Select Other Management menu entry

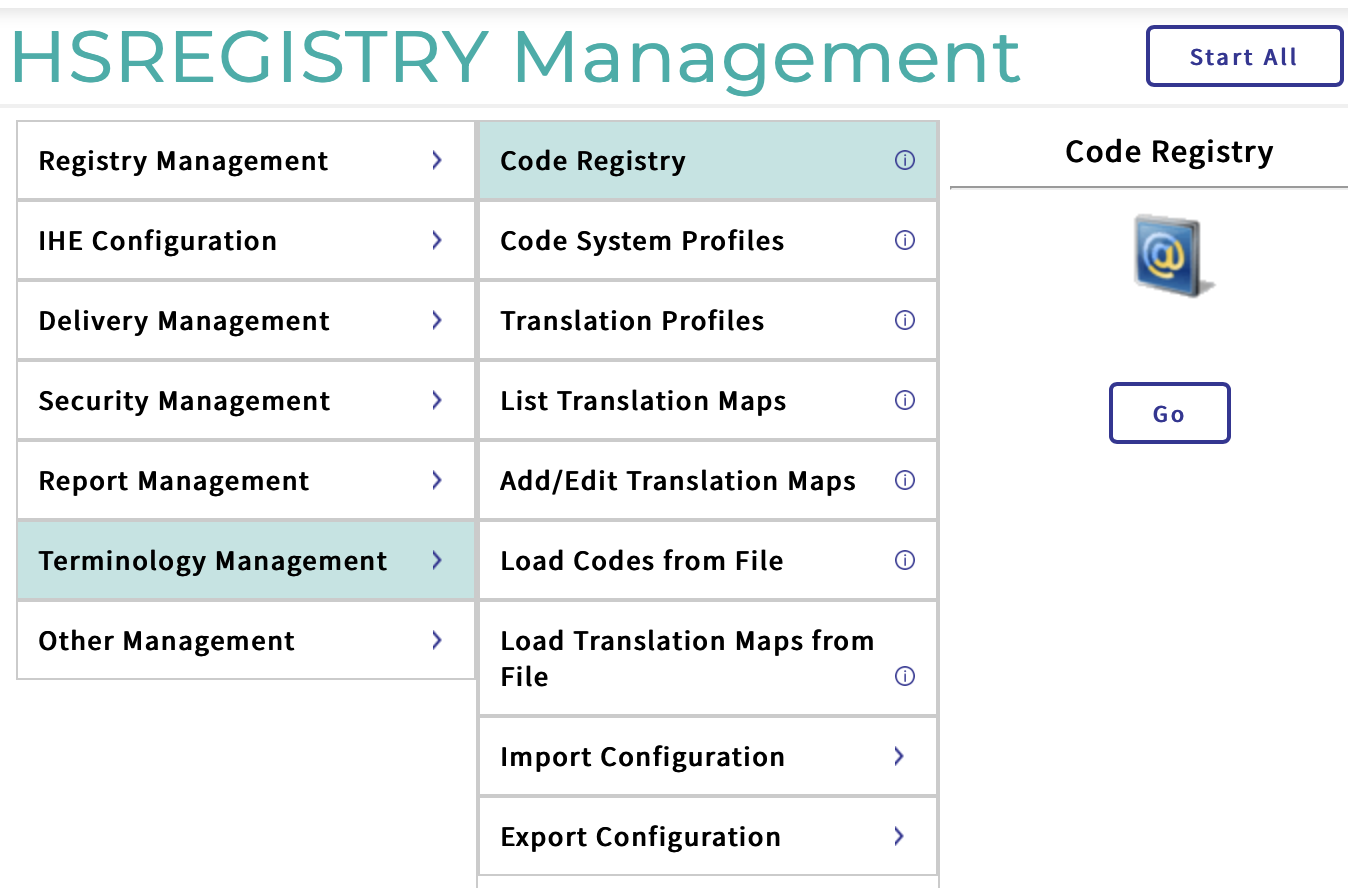[166, 641]
